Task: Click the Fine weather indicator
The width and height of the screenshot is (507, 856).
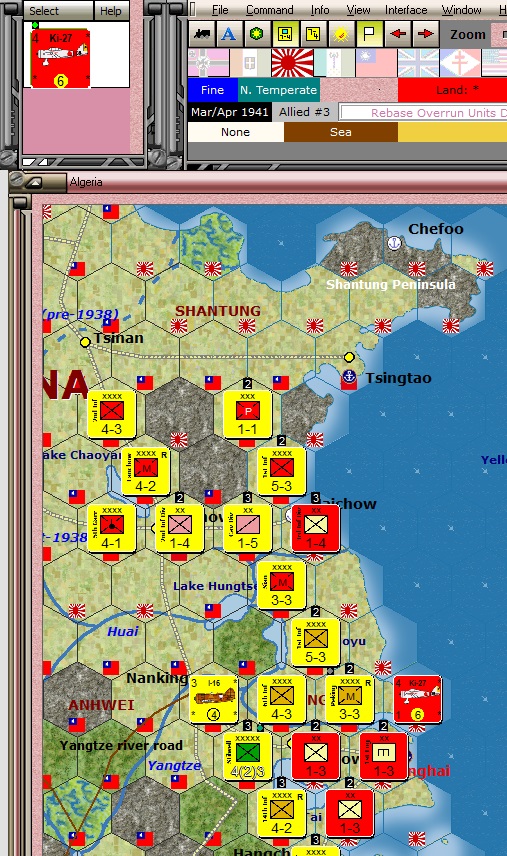Action: point(212,90)
